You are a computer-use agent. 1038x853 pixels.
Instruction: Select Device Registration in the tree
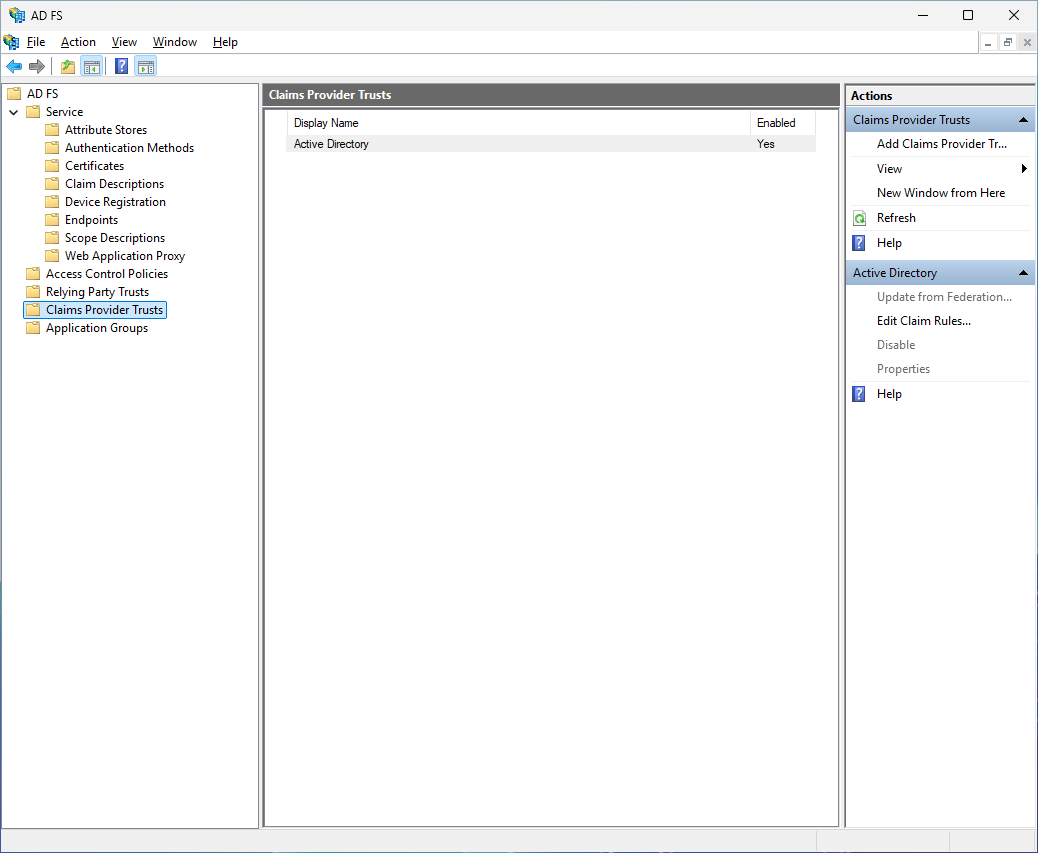115,202
